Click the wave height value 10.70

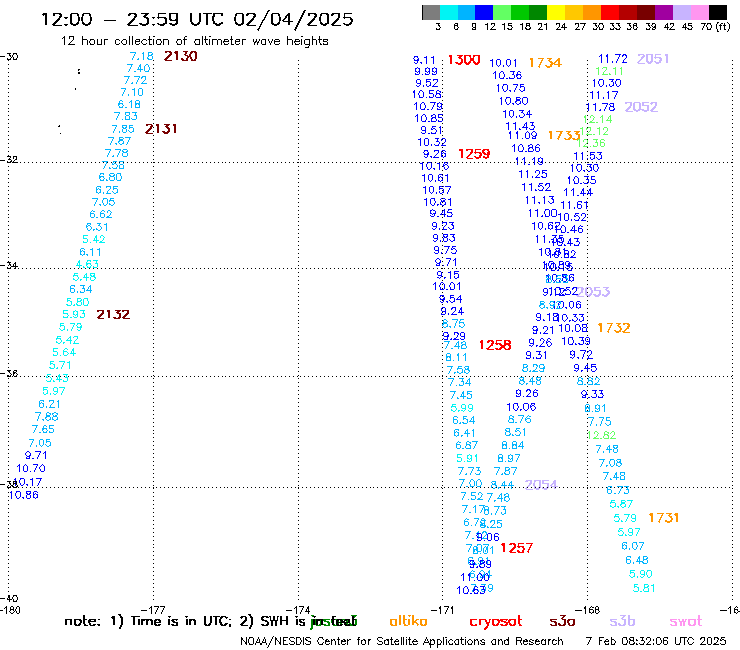click(31, 468)
